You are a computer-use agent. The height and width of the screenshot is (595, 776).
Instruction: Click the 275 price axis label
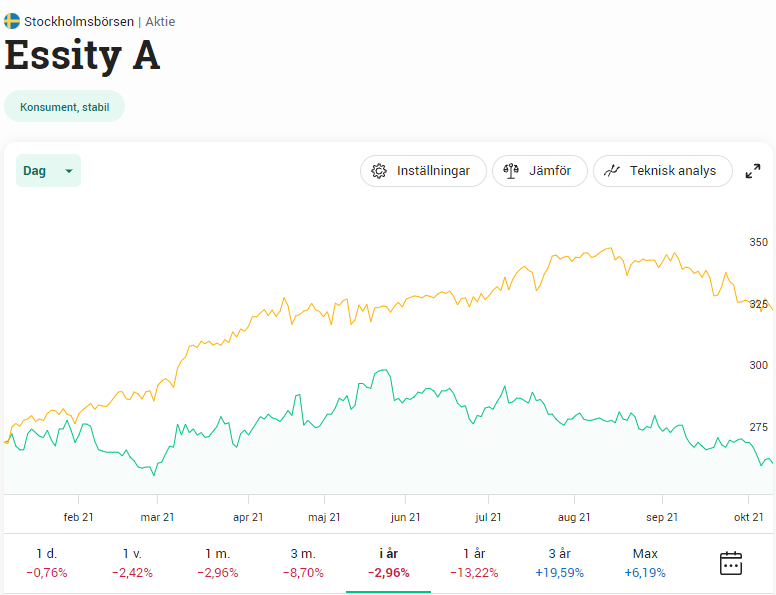758,427
